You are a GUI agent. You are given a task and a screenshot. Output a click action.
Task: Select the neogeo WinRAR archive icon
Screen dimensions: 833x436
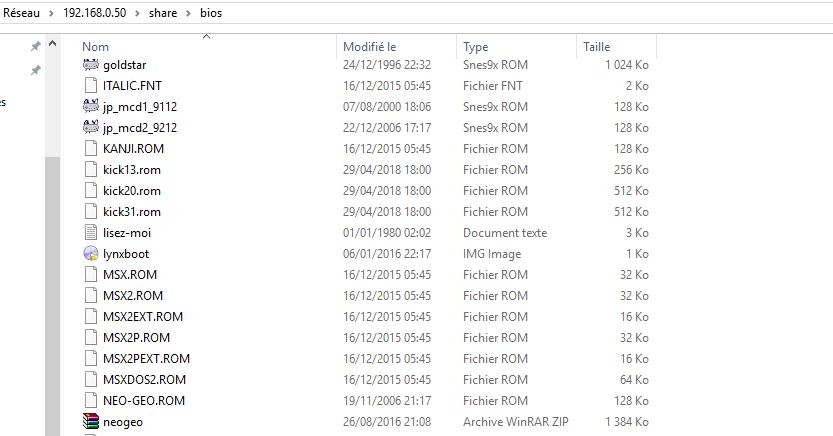tap(91, 422)
